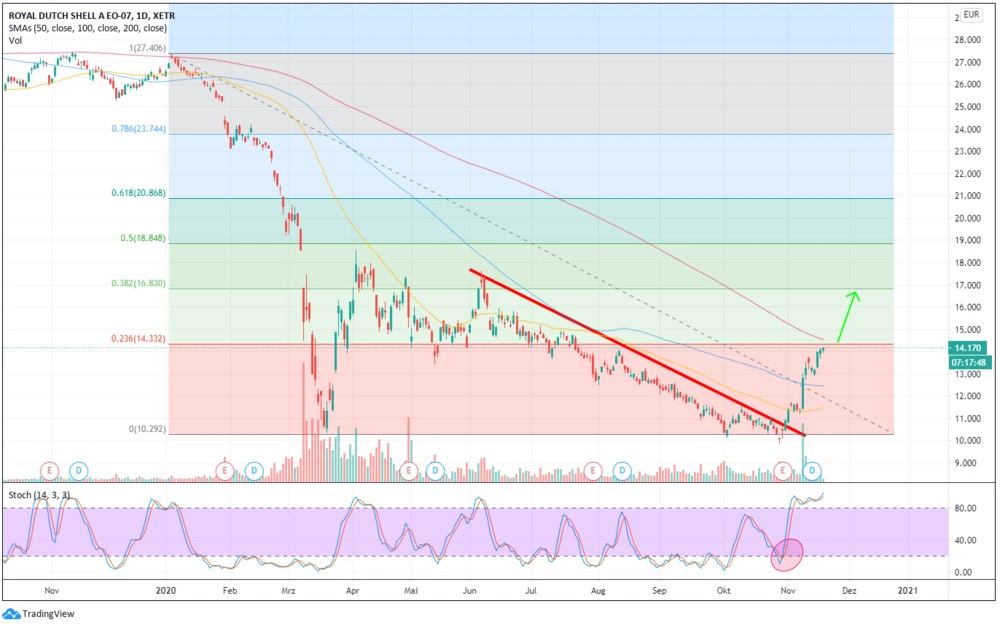
Task: Select the Fibonacci level 0.618(20.868) label
Action: [138, 193]
